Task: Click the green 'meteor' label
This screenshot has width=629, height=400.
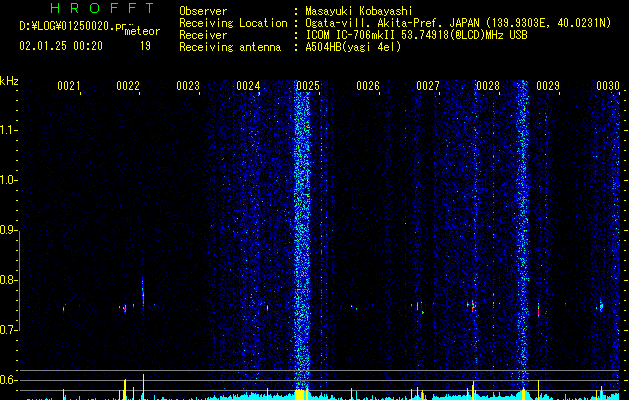Action: point(142,31)
